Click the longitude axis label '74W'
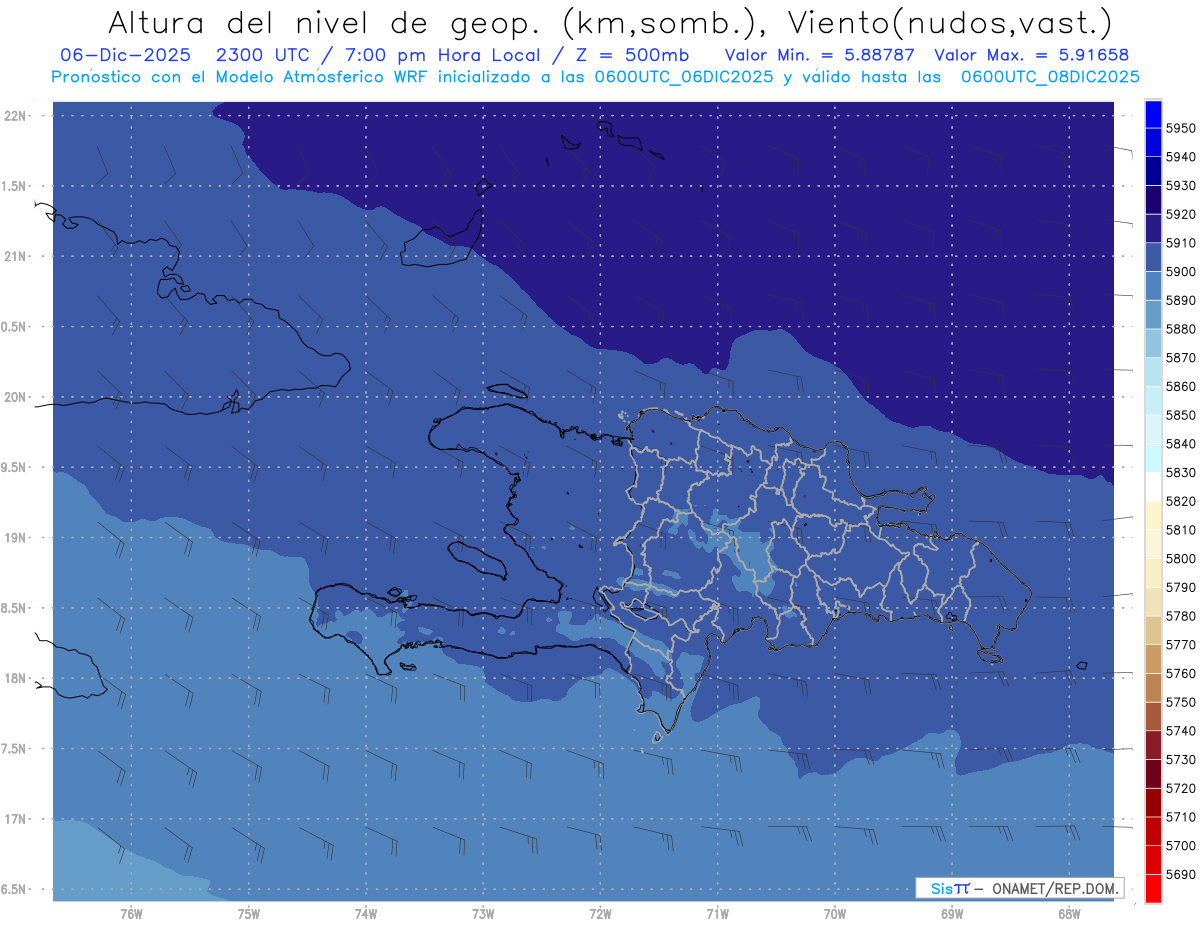 (366, 914)
